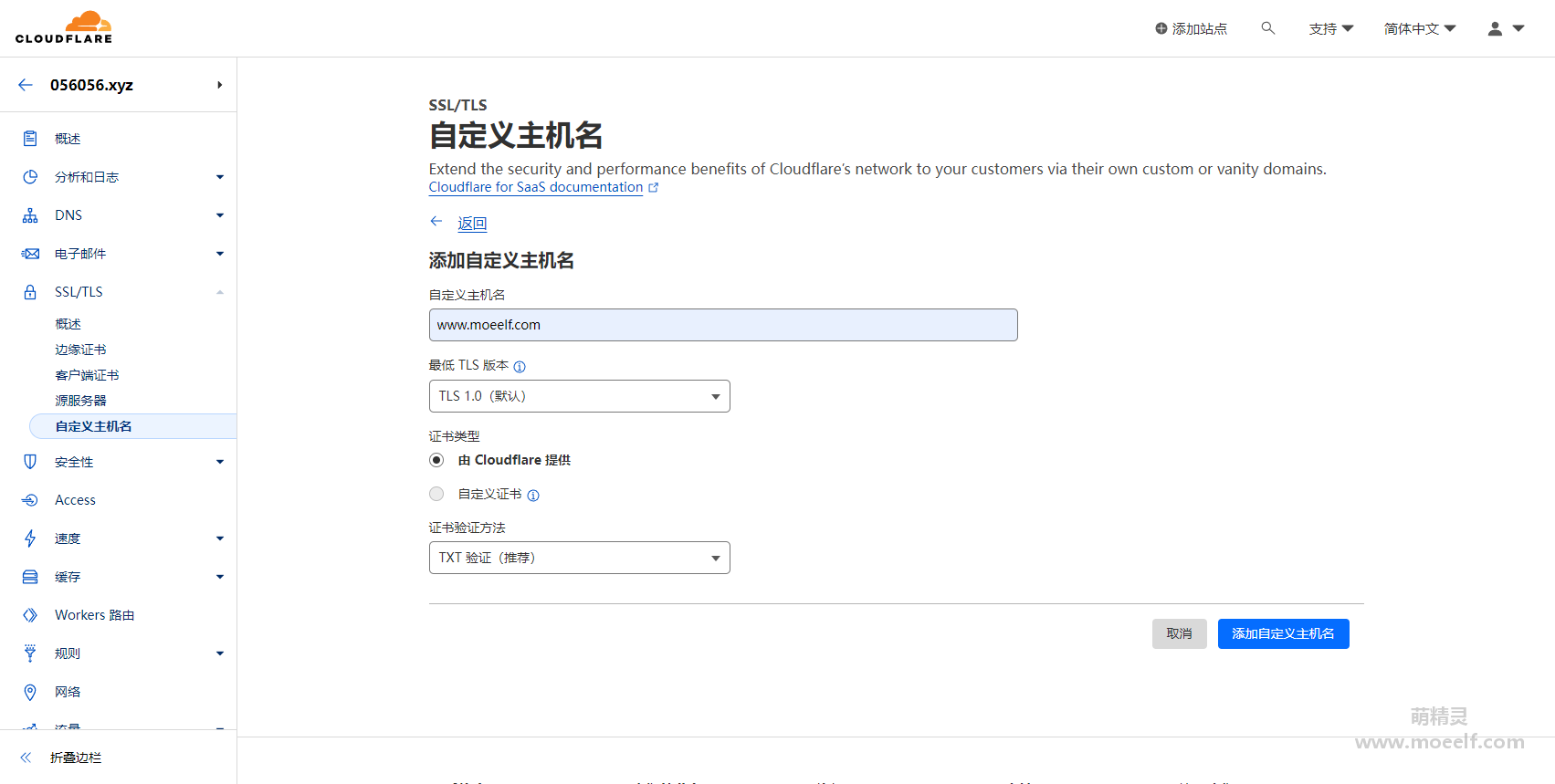Click the blue 添加自定义主机名 button

coord(1284,633)
